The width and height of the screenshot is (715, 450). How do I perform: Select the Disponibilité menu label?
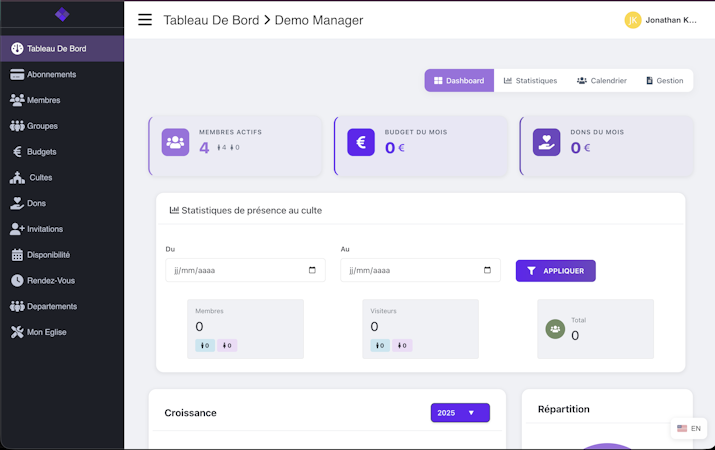tap(48, 255)
